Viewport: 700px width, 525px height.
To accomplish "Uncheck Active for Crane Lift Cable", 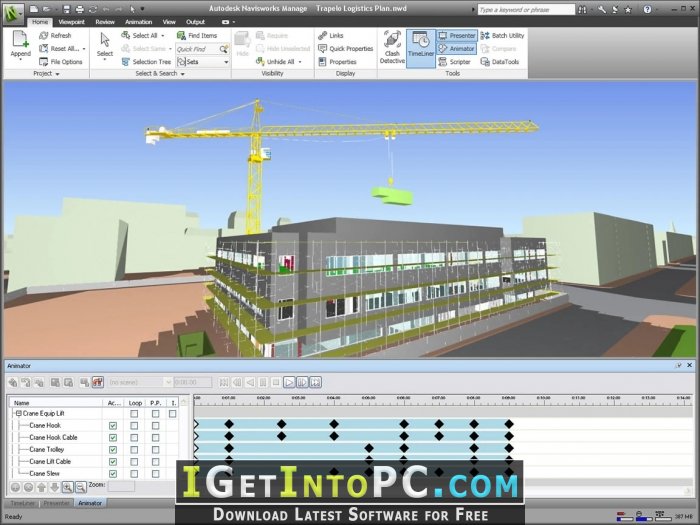I will click(x=113, y=462).
